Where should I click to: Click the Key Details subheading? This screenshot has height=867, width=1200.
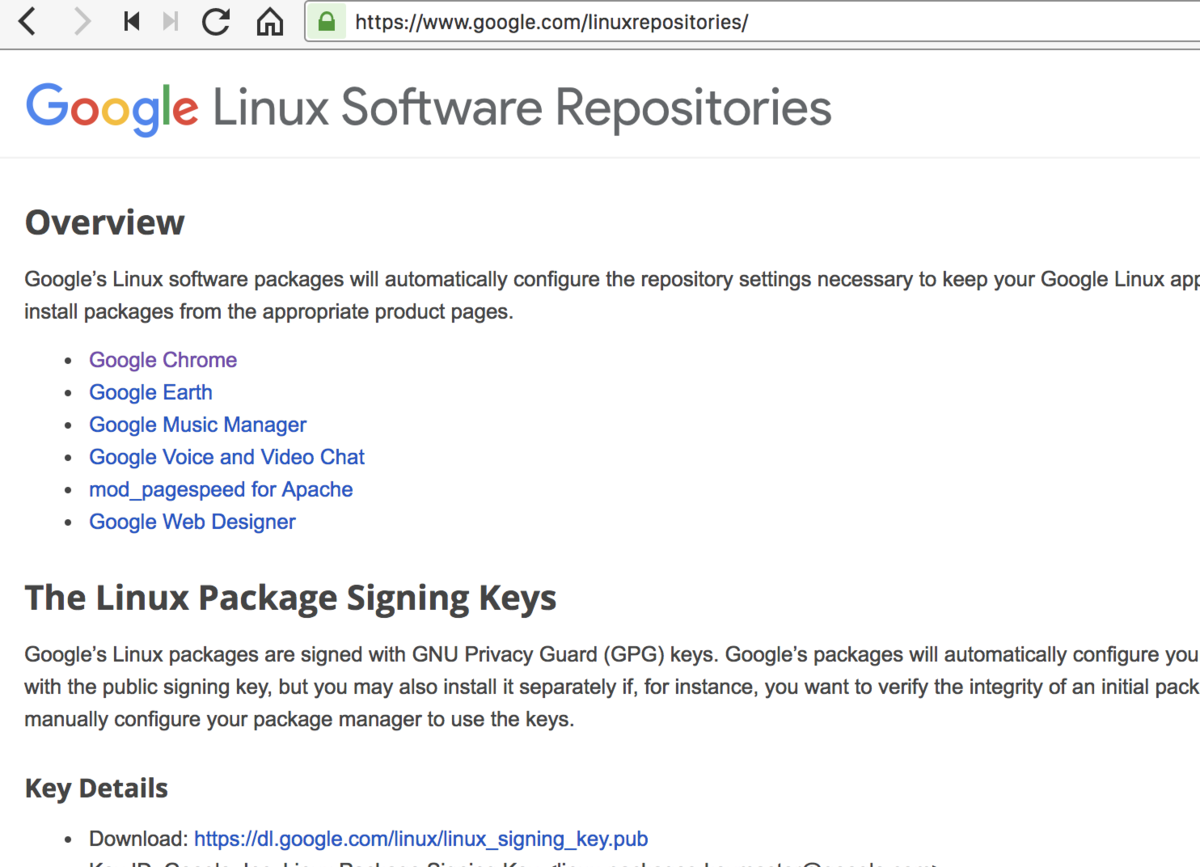(x=96, y=788)
